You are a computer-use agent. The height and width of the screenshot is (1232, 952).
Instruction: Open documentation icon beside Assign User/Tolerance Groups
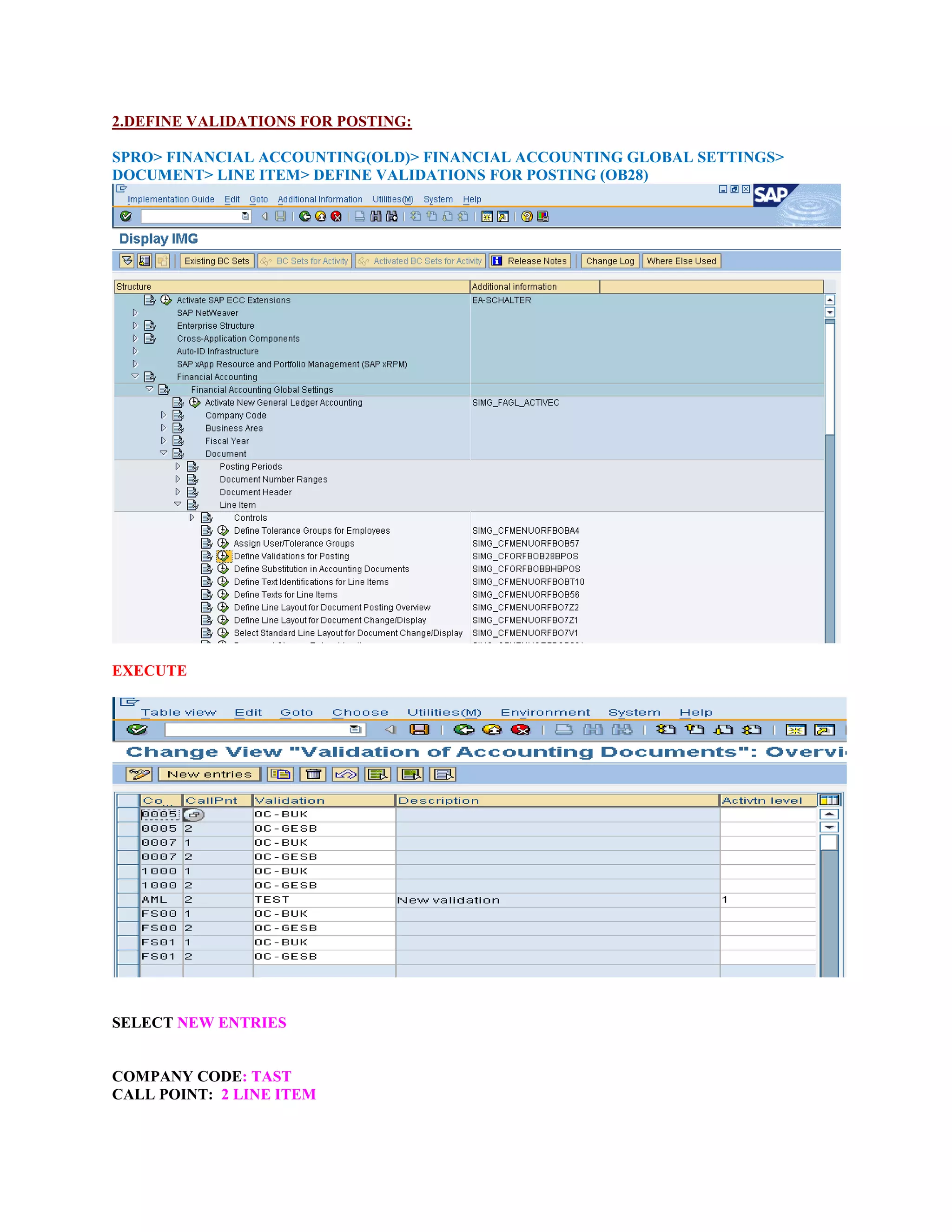point(207,543)
